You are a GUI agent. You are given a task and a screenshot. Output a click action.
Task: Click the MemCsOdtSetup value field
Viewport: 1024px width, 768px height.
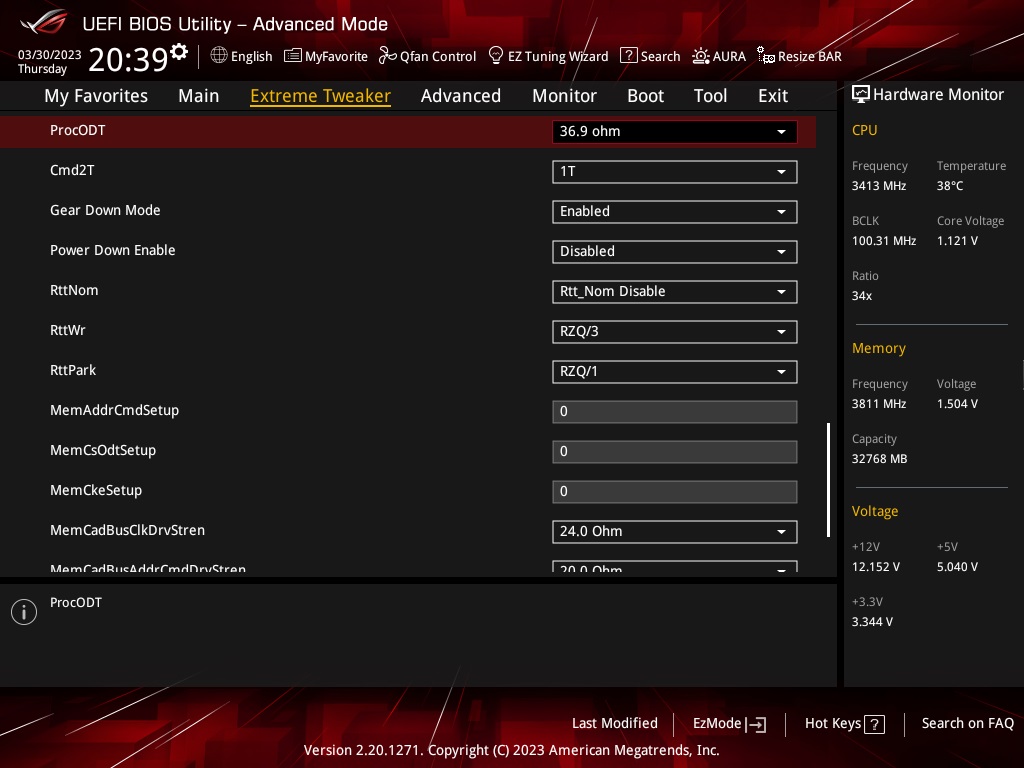(675, 452)
